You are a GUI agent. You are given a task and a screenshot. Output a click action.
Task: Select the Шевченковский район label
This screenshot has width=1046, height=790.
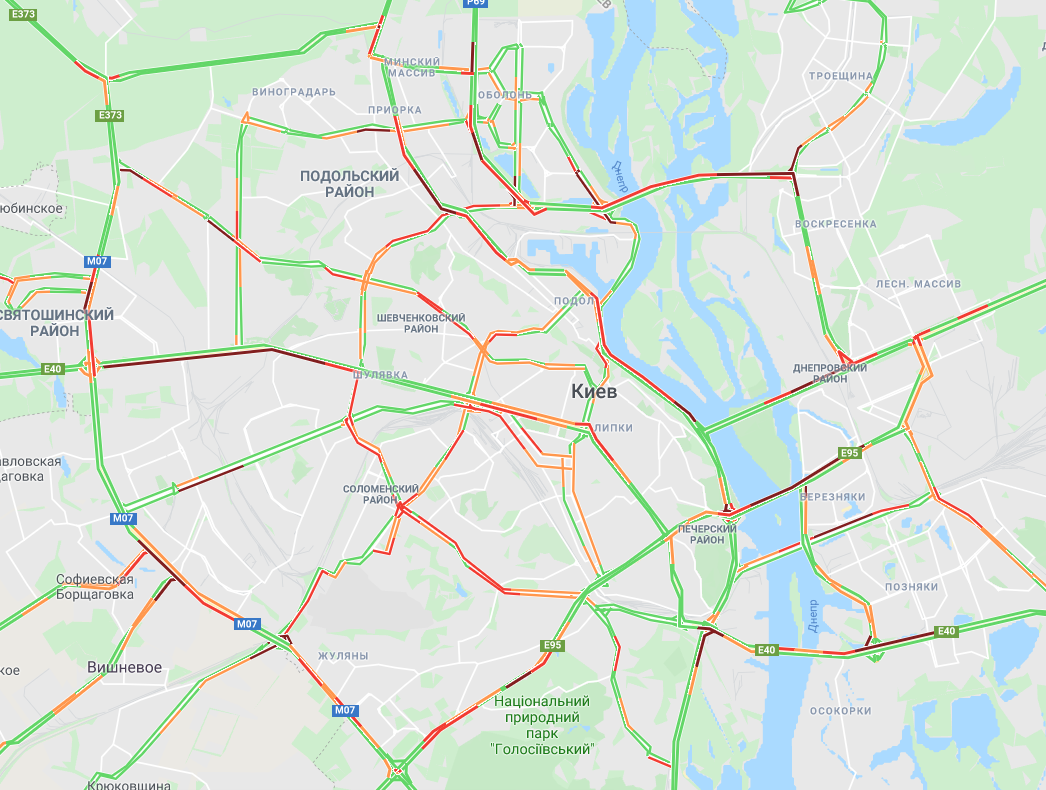point(421,323)
